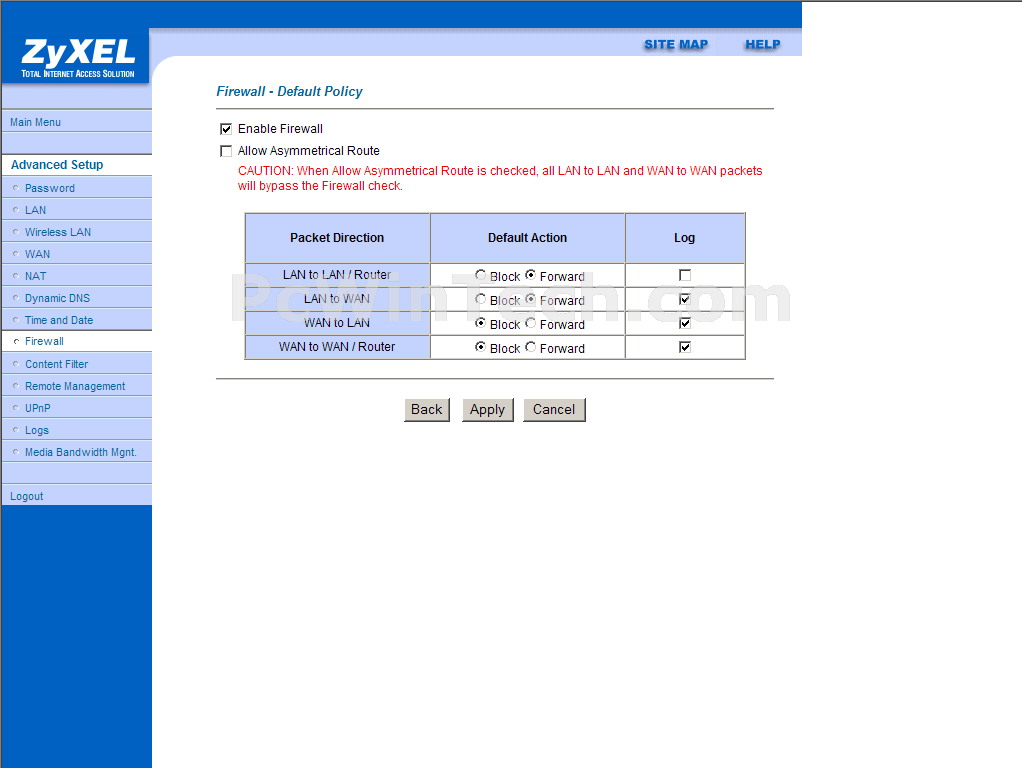Open the Content Filter page
Screen dimensions: 1022x768
pyautogui.click(x=56, y=364)
